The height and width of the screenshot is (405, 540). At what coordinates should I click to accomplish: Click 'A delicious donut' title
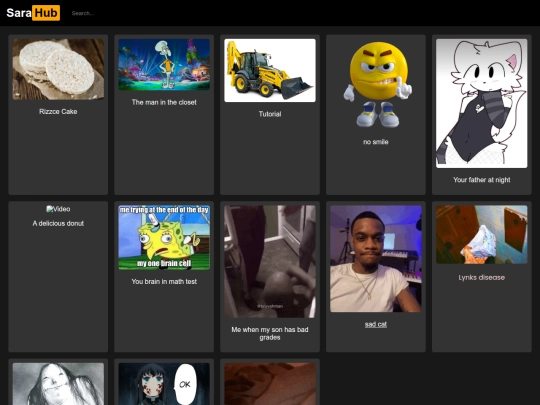[58, 224]
